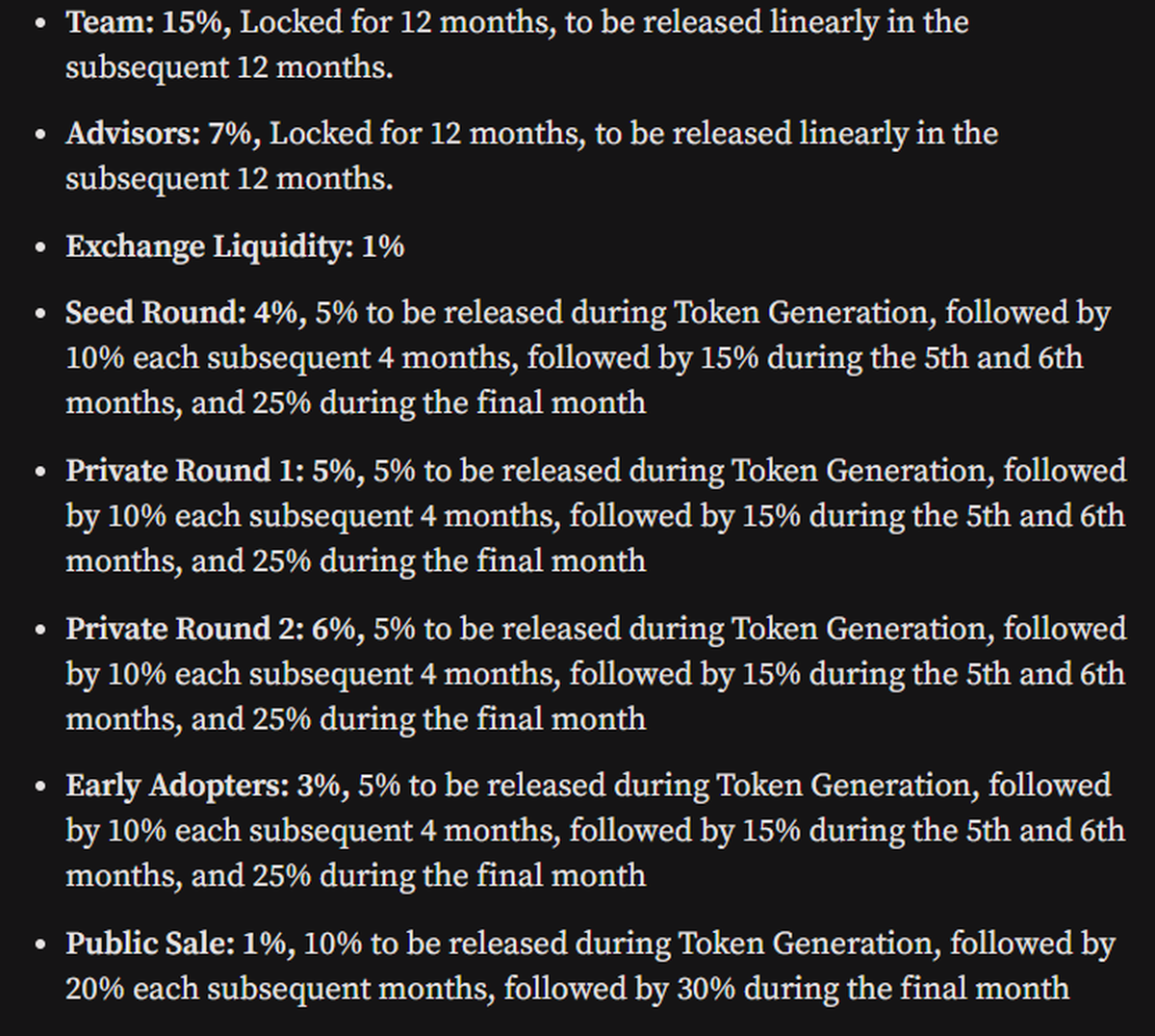Click the "Private Round 2:" label

[185, 629]
